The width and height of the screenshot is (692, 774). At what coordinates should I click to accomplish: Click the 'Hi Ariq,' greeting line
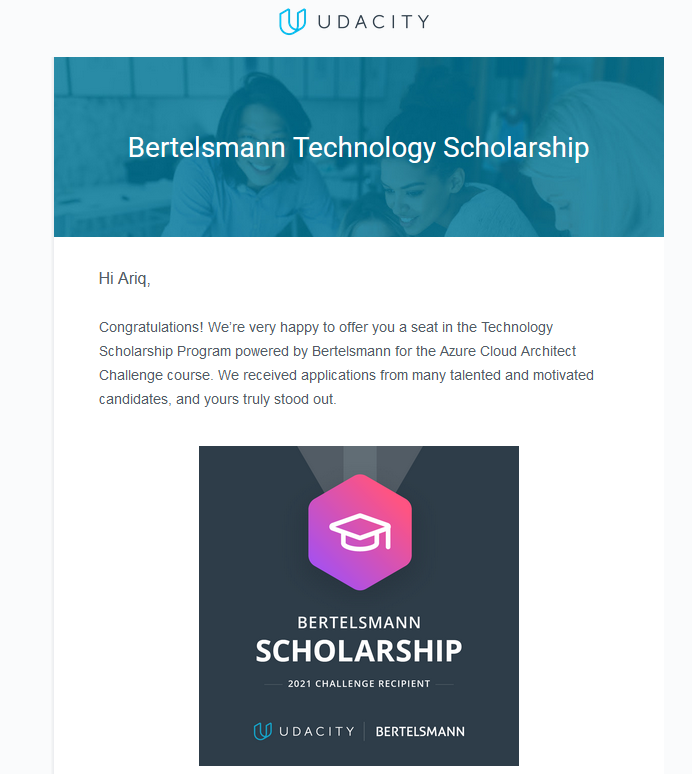tap(124, 278)
